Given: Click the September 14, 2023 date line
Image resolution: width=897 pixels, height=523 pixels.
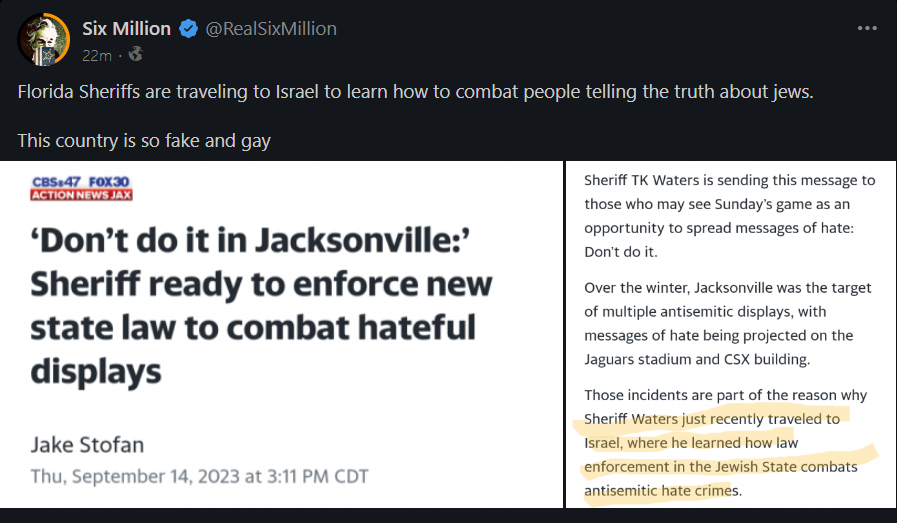Looking at the screenshot, I should pyautogui.click(x=199, y=475).
